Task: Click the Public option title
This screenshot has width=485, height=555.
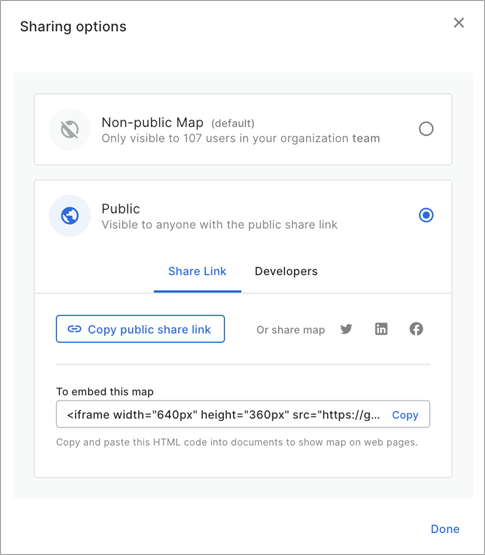Action: click(x=121, y=209)
